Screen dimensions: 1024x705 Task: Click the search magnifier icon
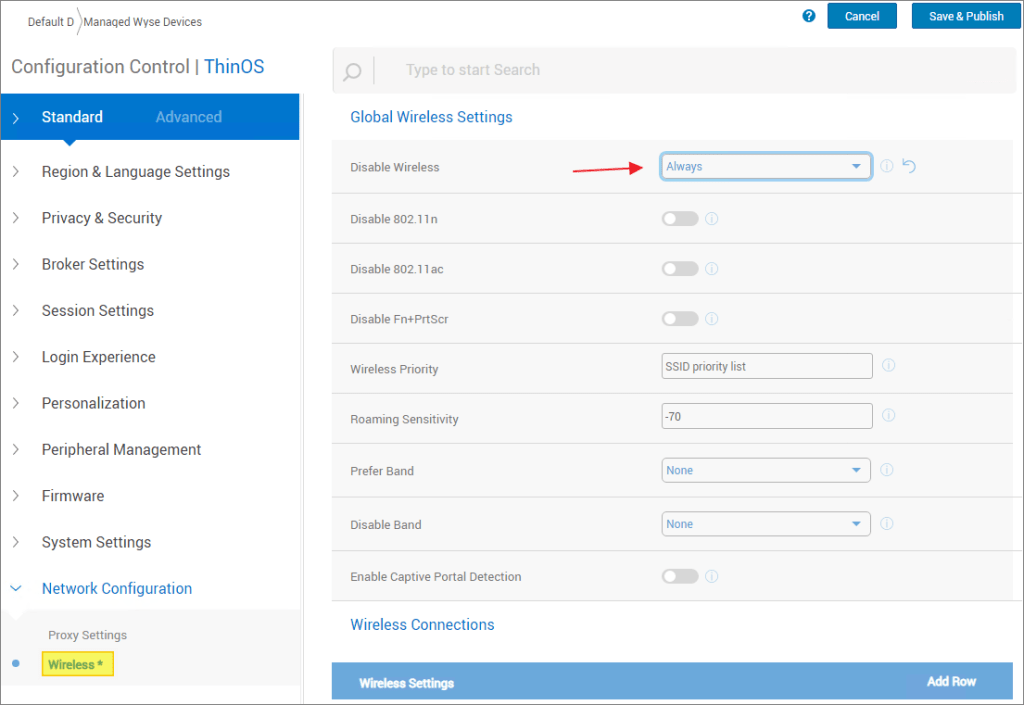(x=352, y=71)
